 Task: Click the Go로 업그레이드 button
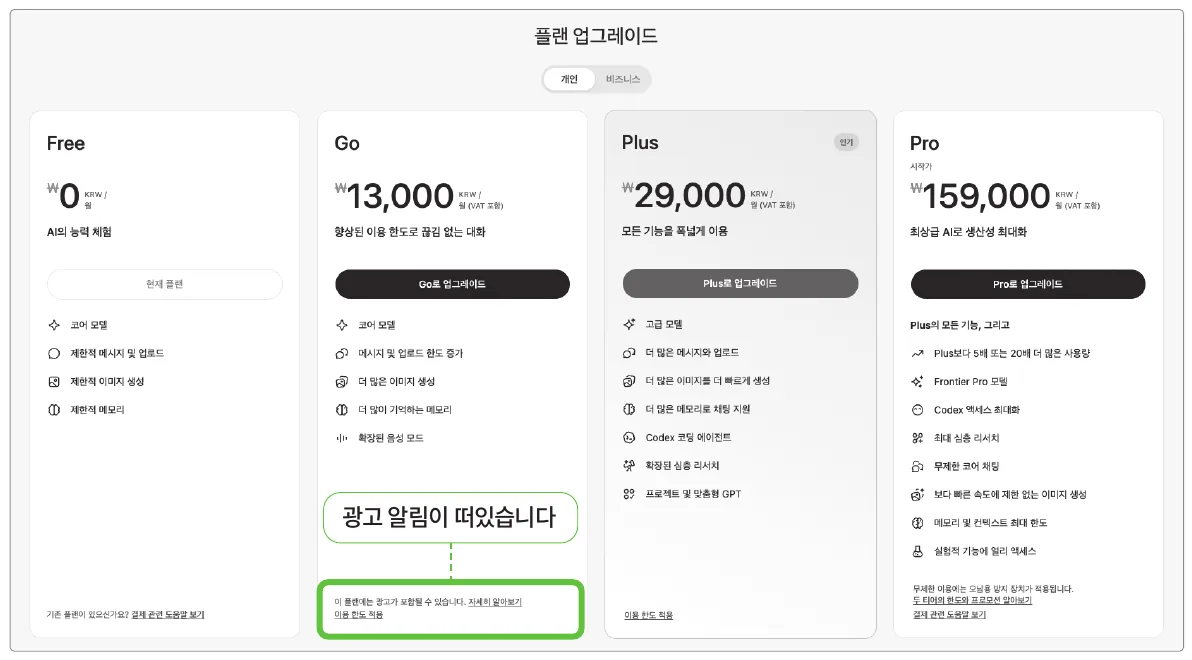click(452, 284)
